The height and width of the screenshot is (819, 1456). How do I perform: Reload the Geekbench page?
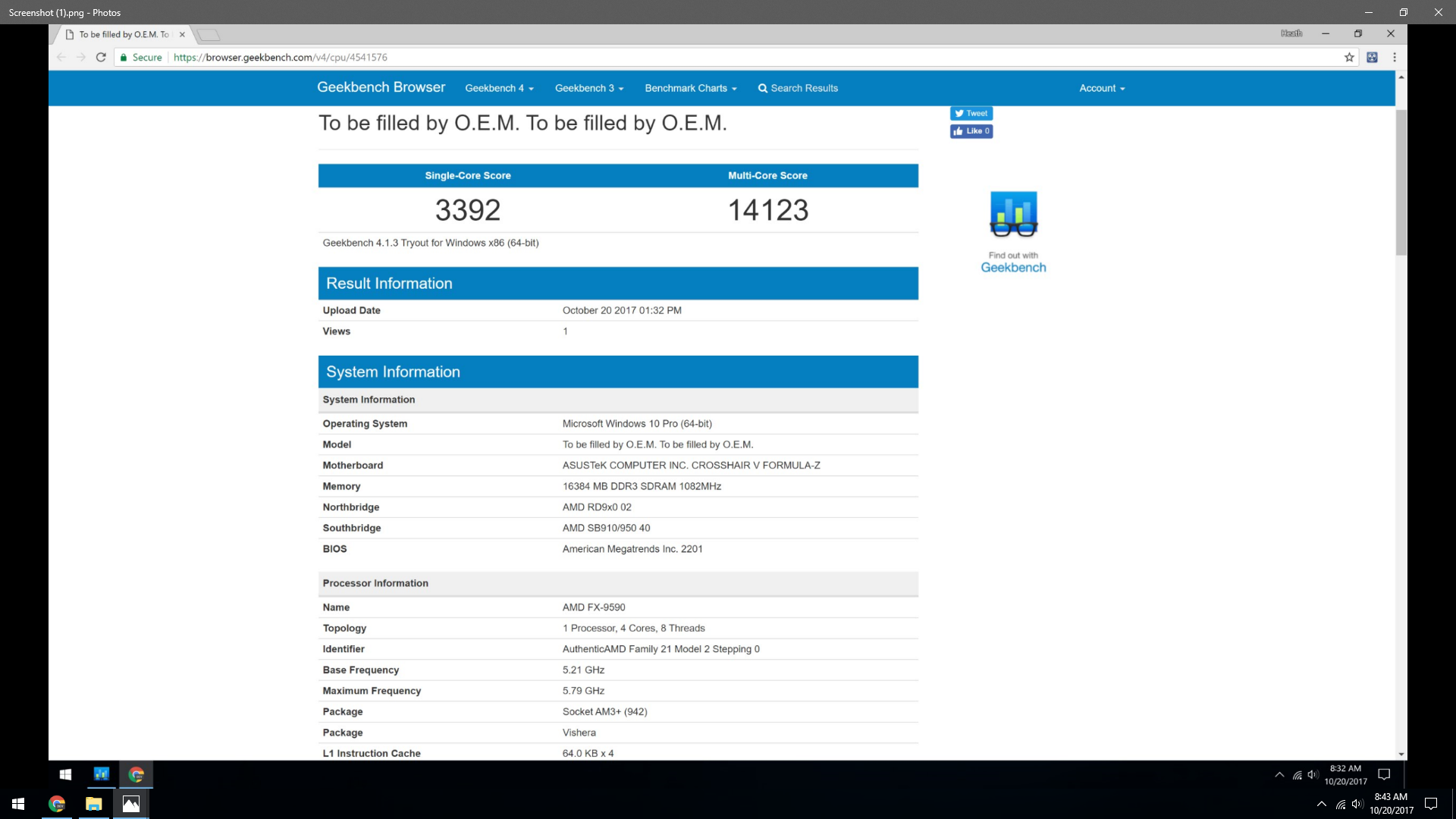coord(101,57)
